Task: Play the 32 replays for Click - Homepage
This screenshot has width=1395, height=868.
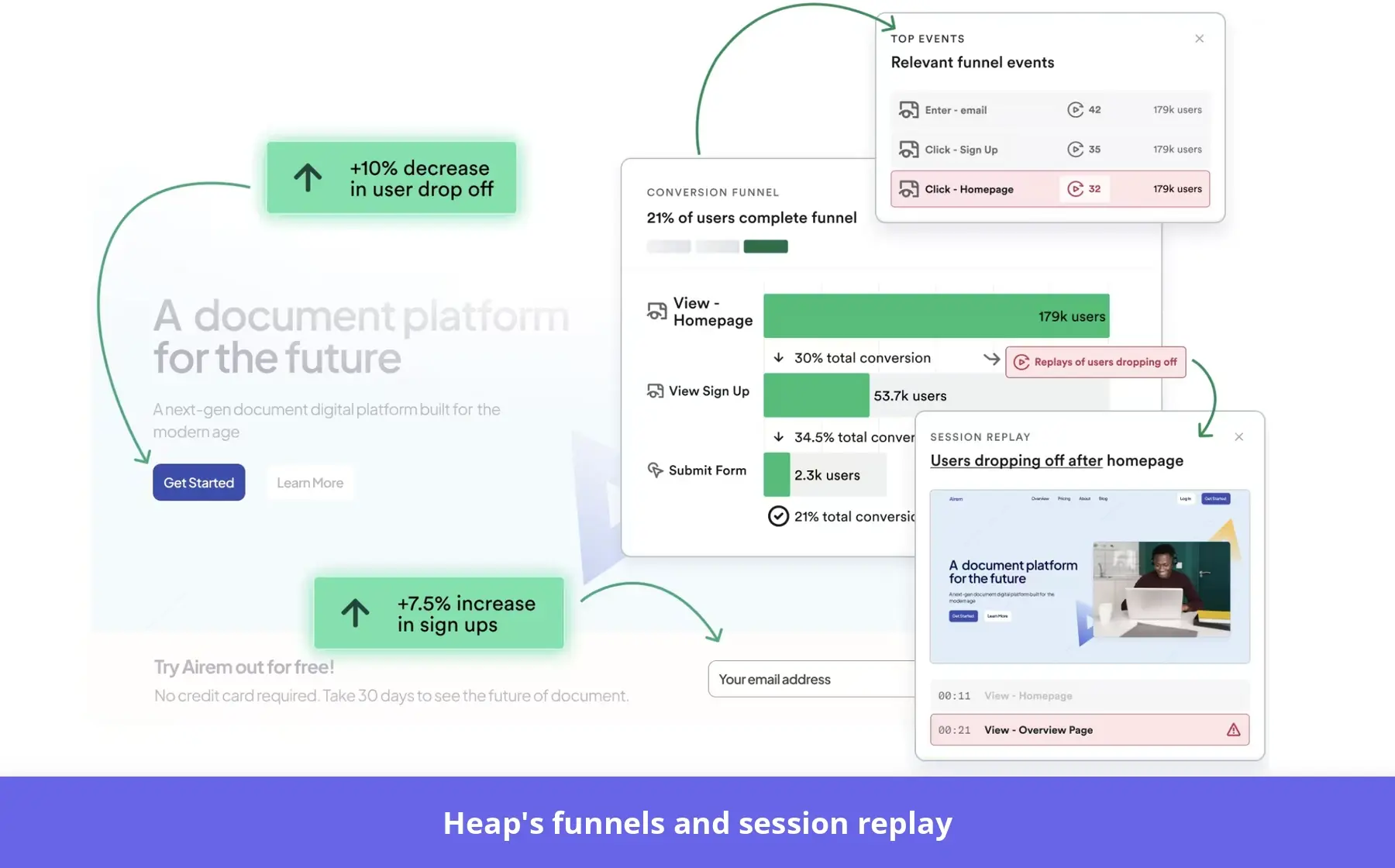Action: point(1083,188)
